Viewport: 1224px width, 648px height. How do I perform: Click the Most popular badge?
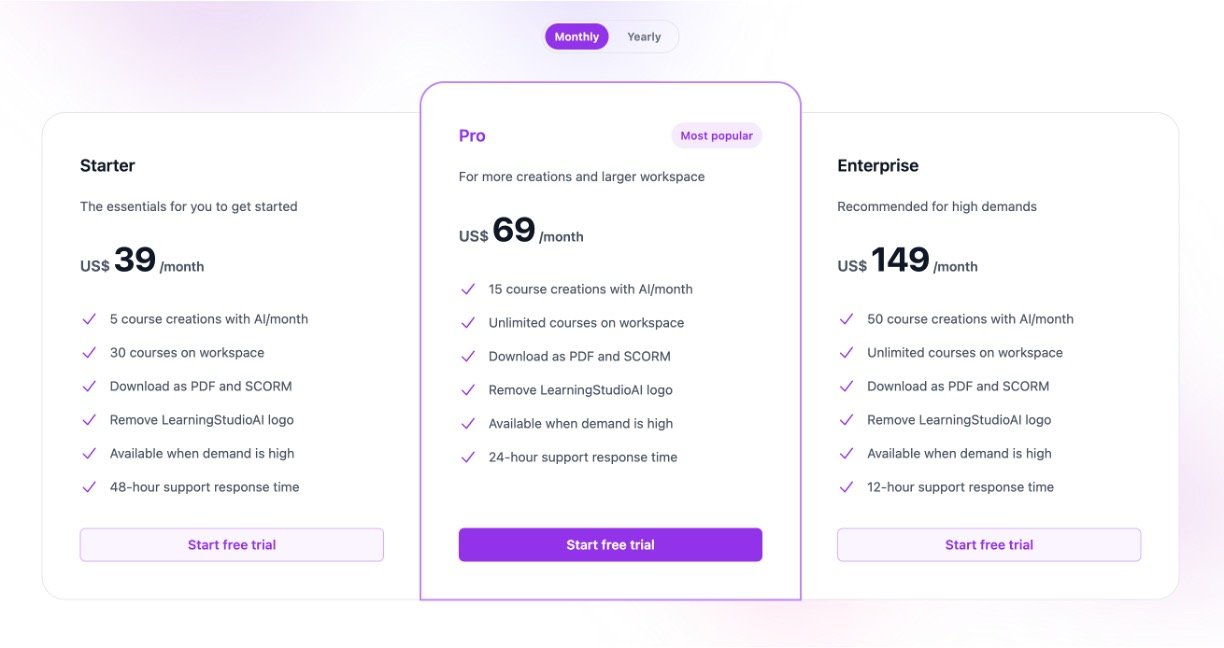(716, 136)
